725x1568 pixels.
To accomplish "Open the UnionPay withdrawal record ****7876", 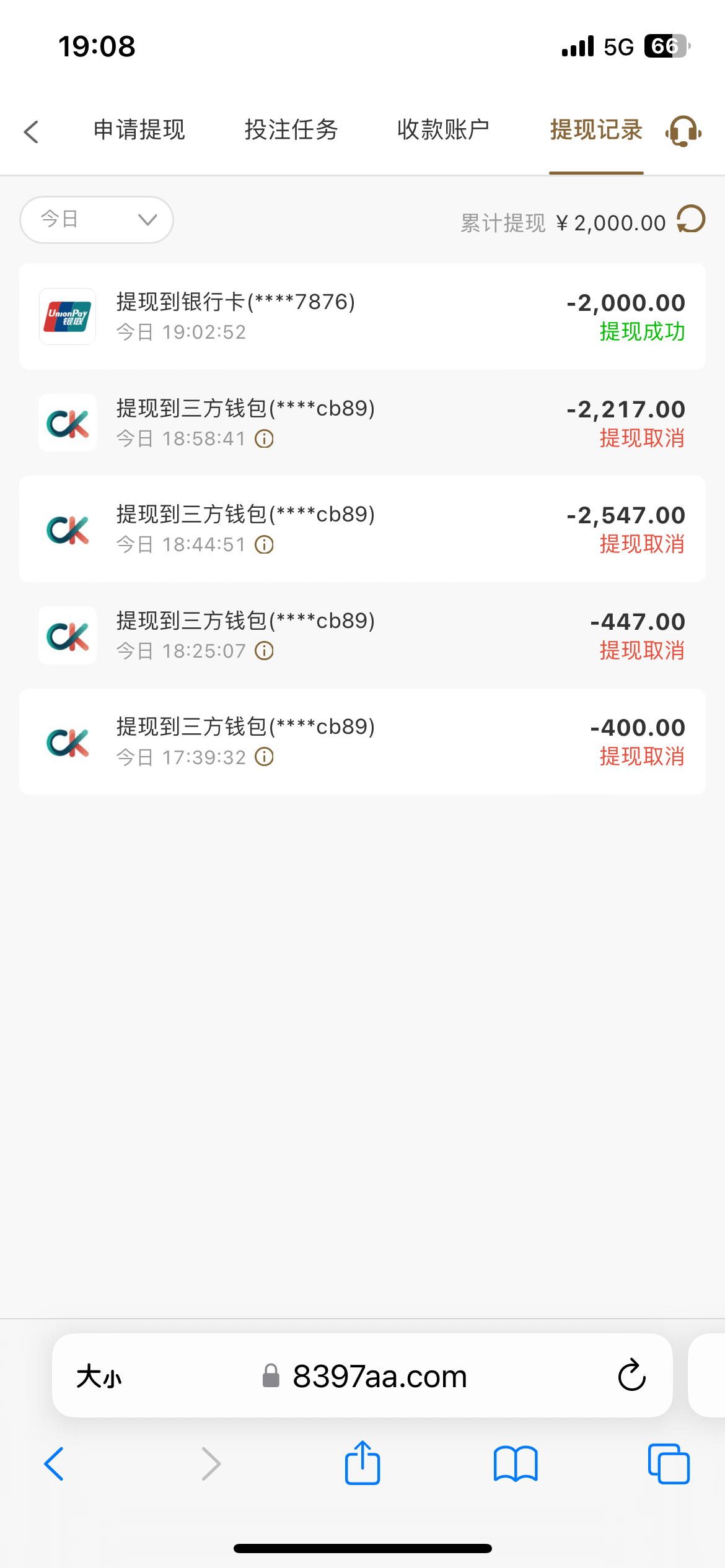I will (x=362, y=316).
